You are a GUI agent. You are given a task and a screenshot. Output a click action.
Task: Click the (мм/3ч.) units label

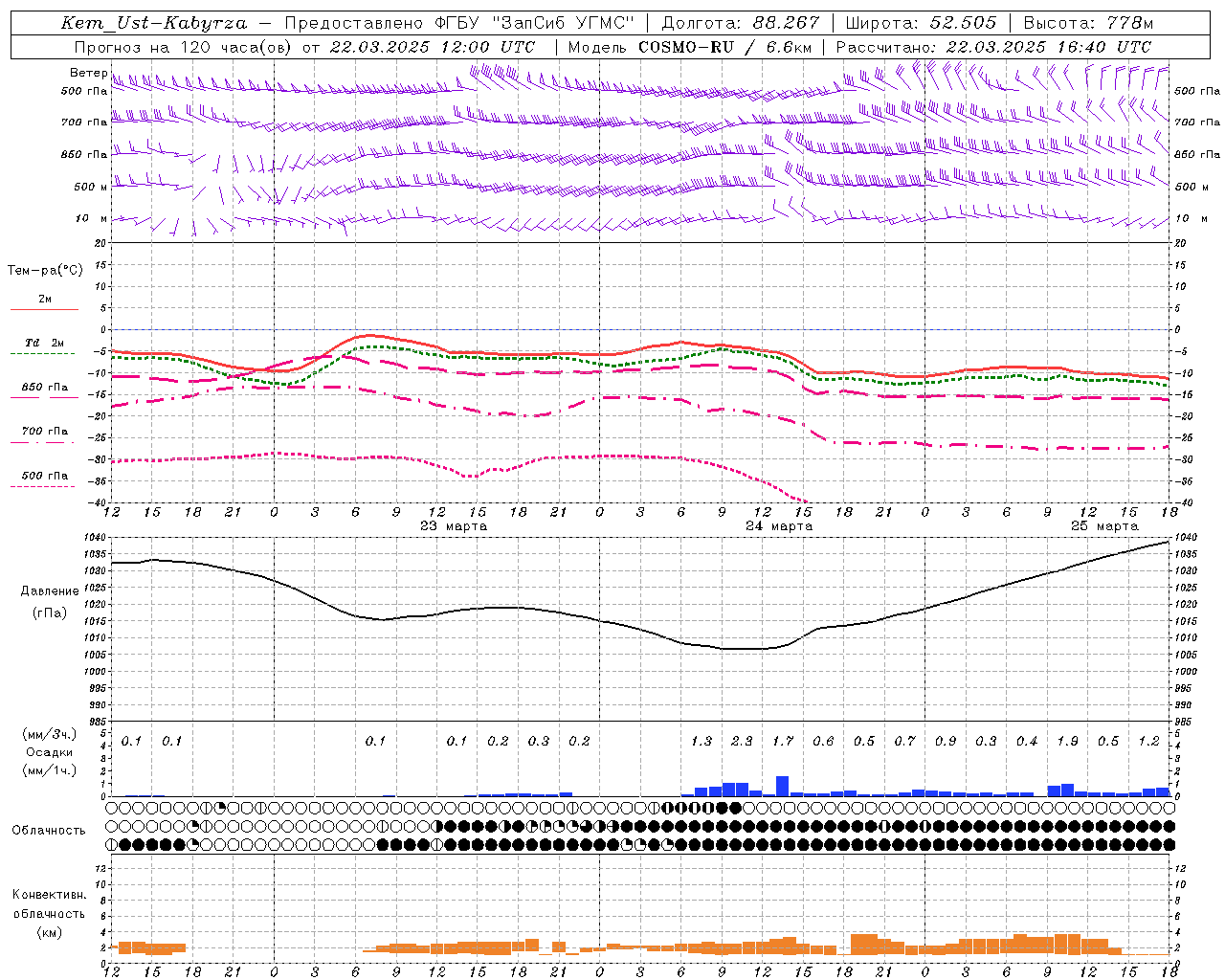coord(50,734)
